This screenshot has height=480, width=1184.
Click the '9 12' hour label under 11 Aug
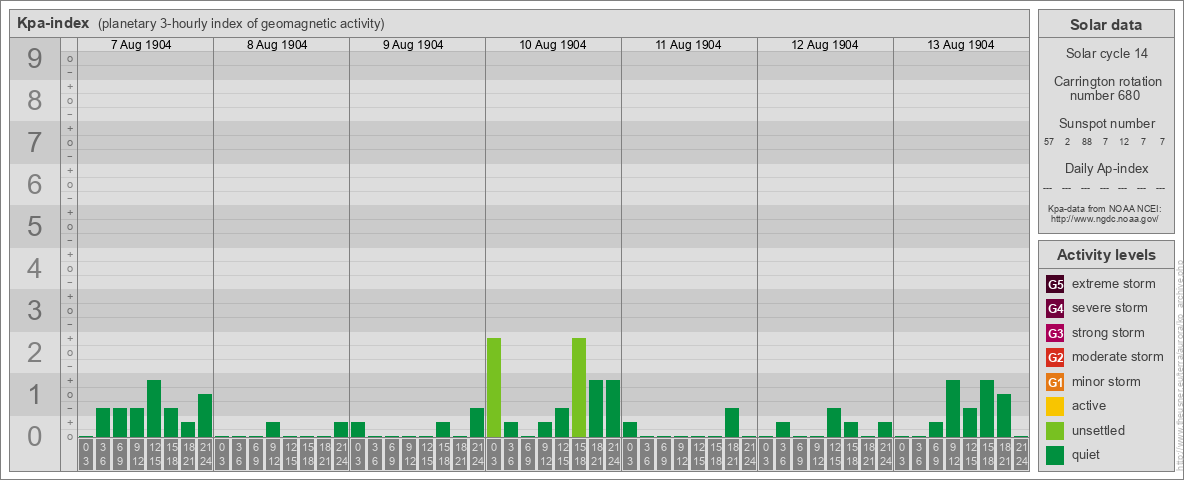(x=681, y=454)
